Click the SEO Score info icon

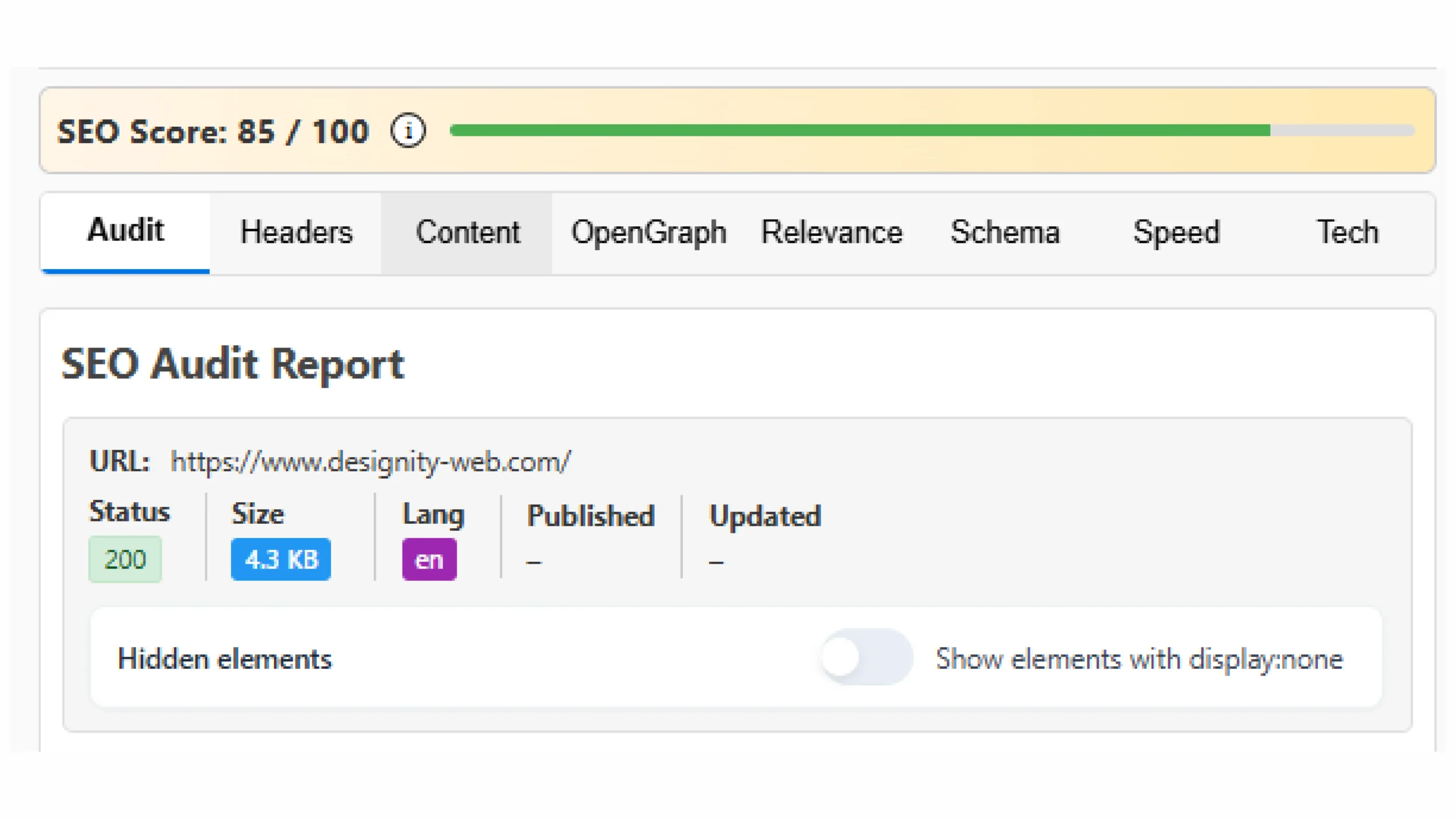(408, 131)
